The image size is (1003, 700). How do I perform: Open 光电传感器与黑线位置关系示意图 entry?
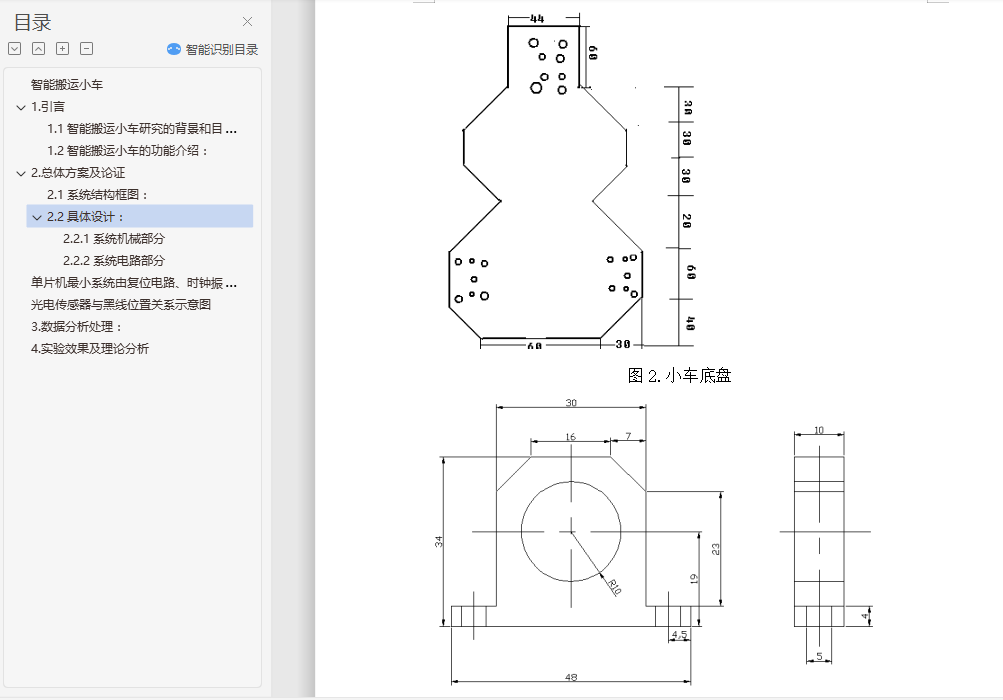pyautogui.click(x=121, y=305)
